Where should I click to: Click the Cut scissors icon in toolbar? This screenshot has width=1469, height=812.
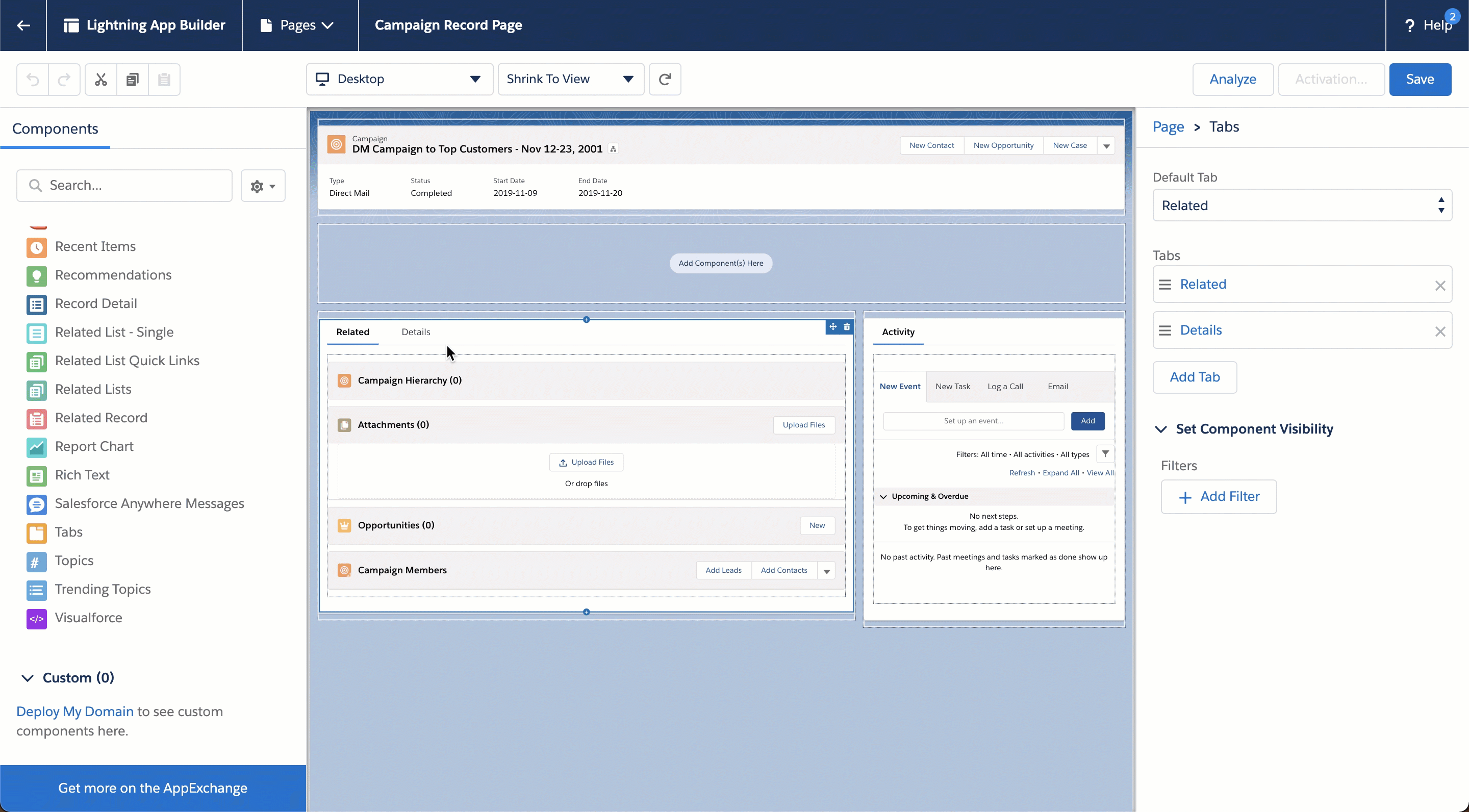pyautogui.click(x=101, y=79)
